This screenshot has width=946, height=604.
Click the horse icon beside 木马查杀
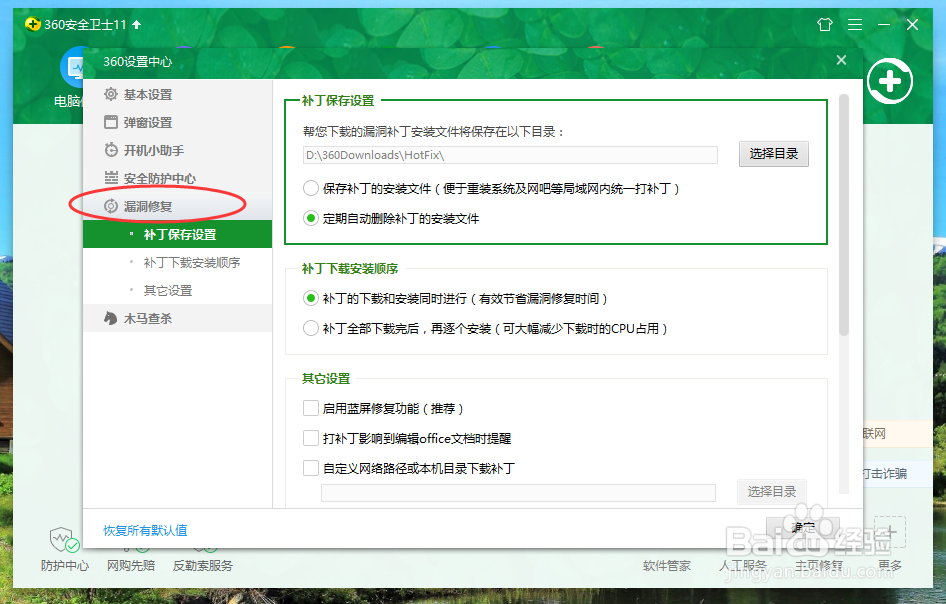click(x=110, y=319)
